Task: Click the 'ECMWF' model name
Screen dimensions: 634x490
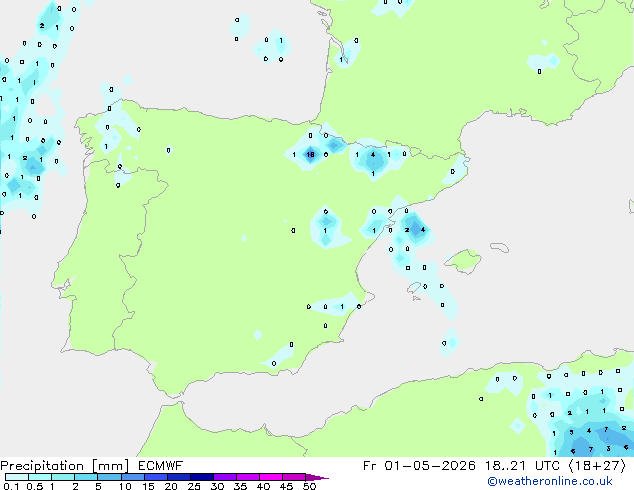Action: [161, 466]
